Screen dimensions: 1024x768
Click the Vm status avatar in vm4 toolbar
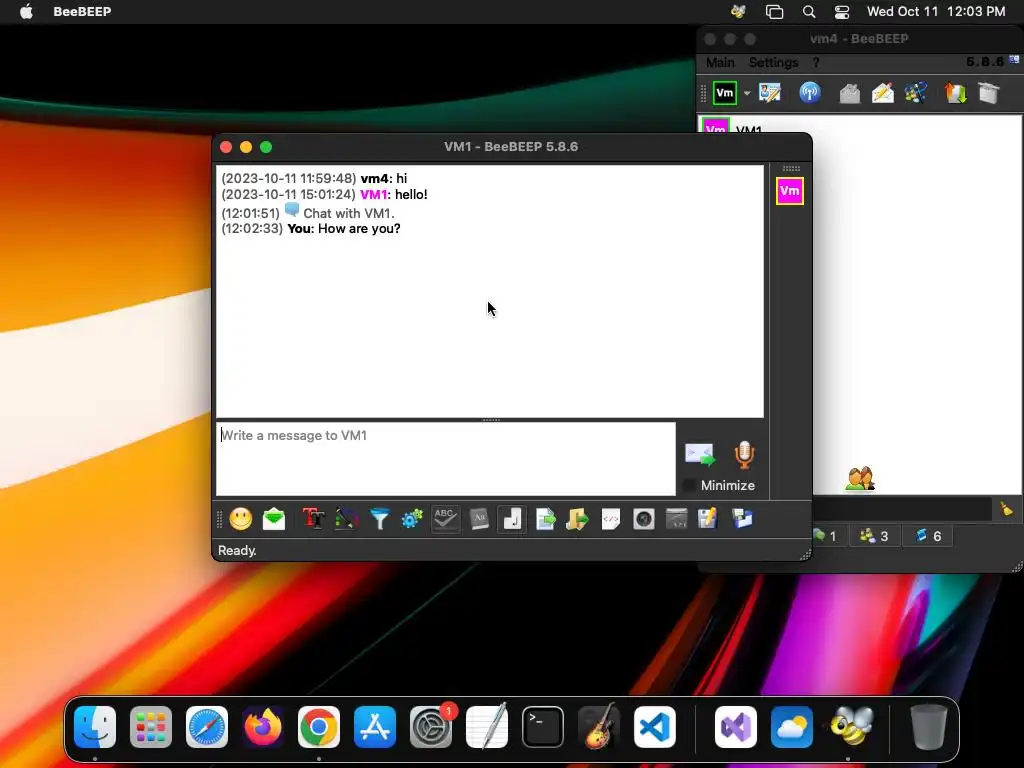[725, 93]
